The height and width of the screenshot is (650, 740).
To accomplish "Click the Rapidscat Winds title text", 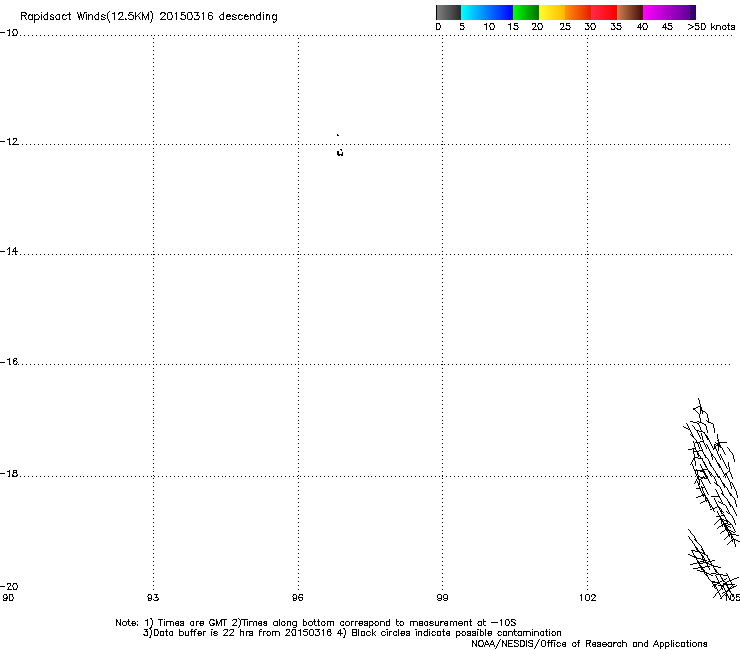I will click(149, 17).
